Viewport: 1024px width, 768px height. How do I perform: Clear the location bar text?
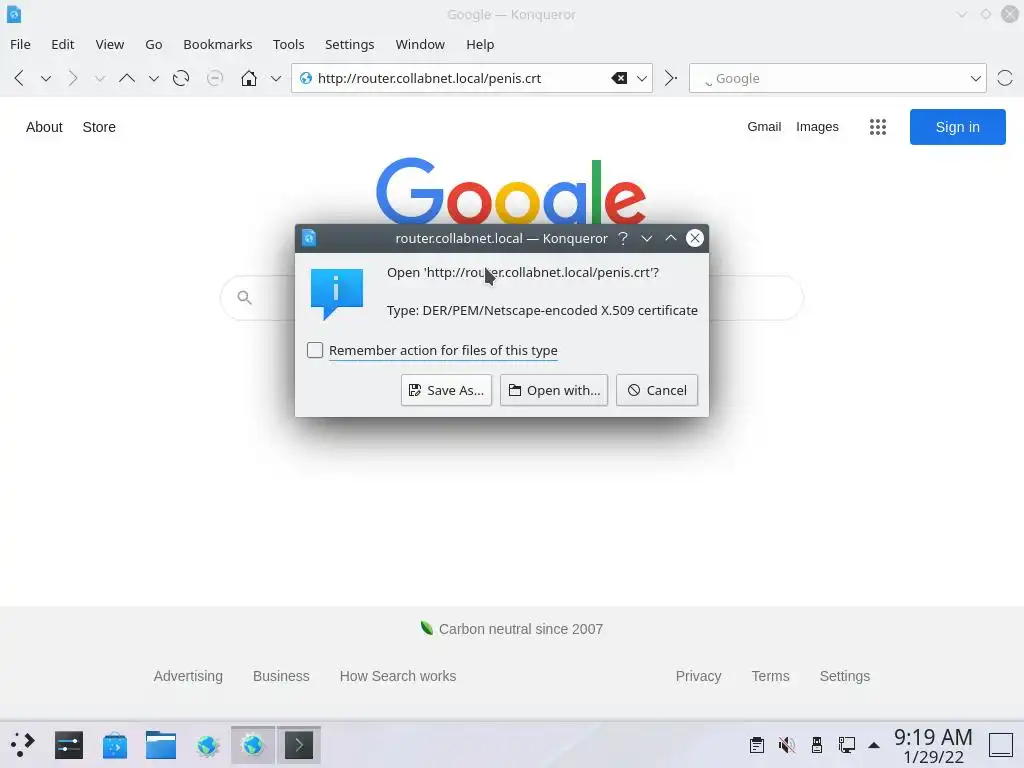(x=619, y=78)
